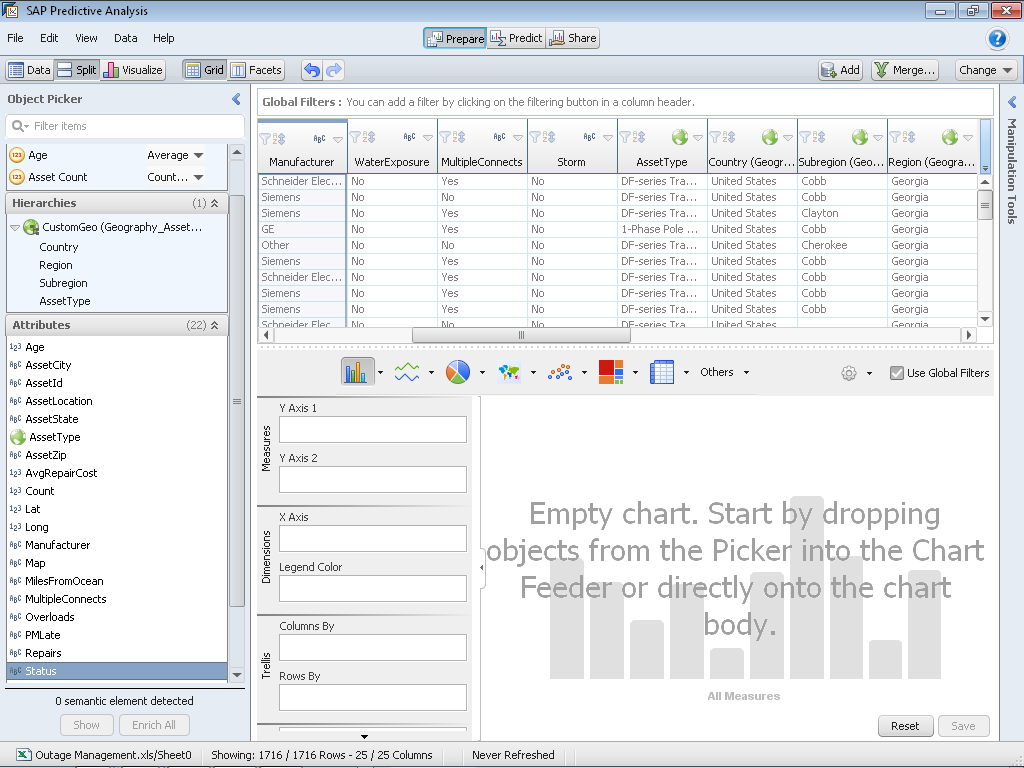Toggle Use Global Filters checkbox
The width and height of the screenshot is (1024, 768).
[x=897, y=373]
